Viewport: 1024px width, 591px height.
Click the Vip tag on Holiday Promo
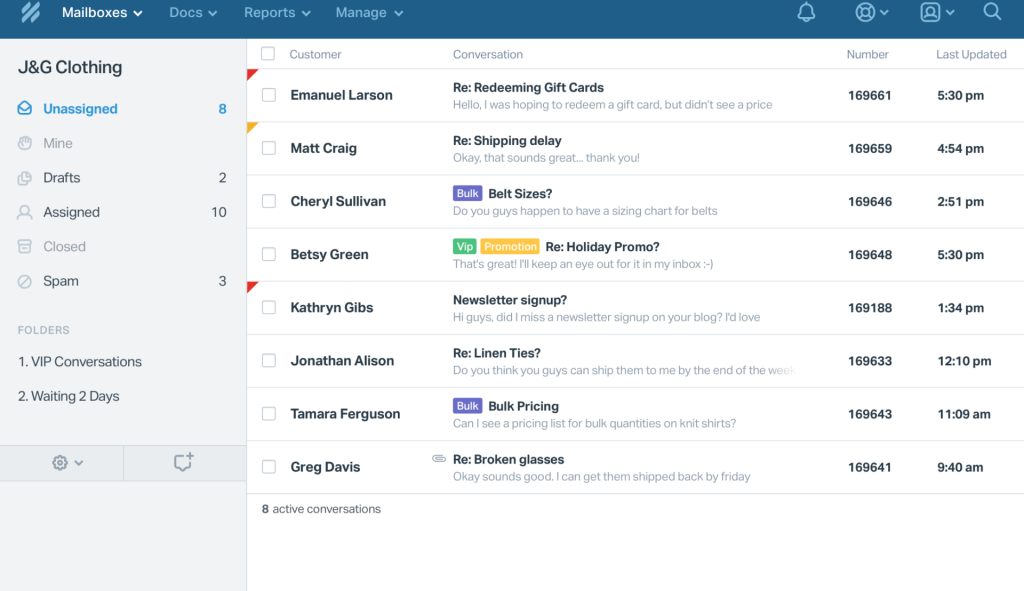click(x=465, y=246)
